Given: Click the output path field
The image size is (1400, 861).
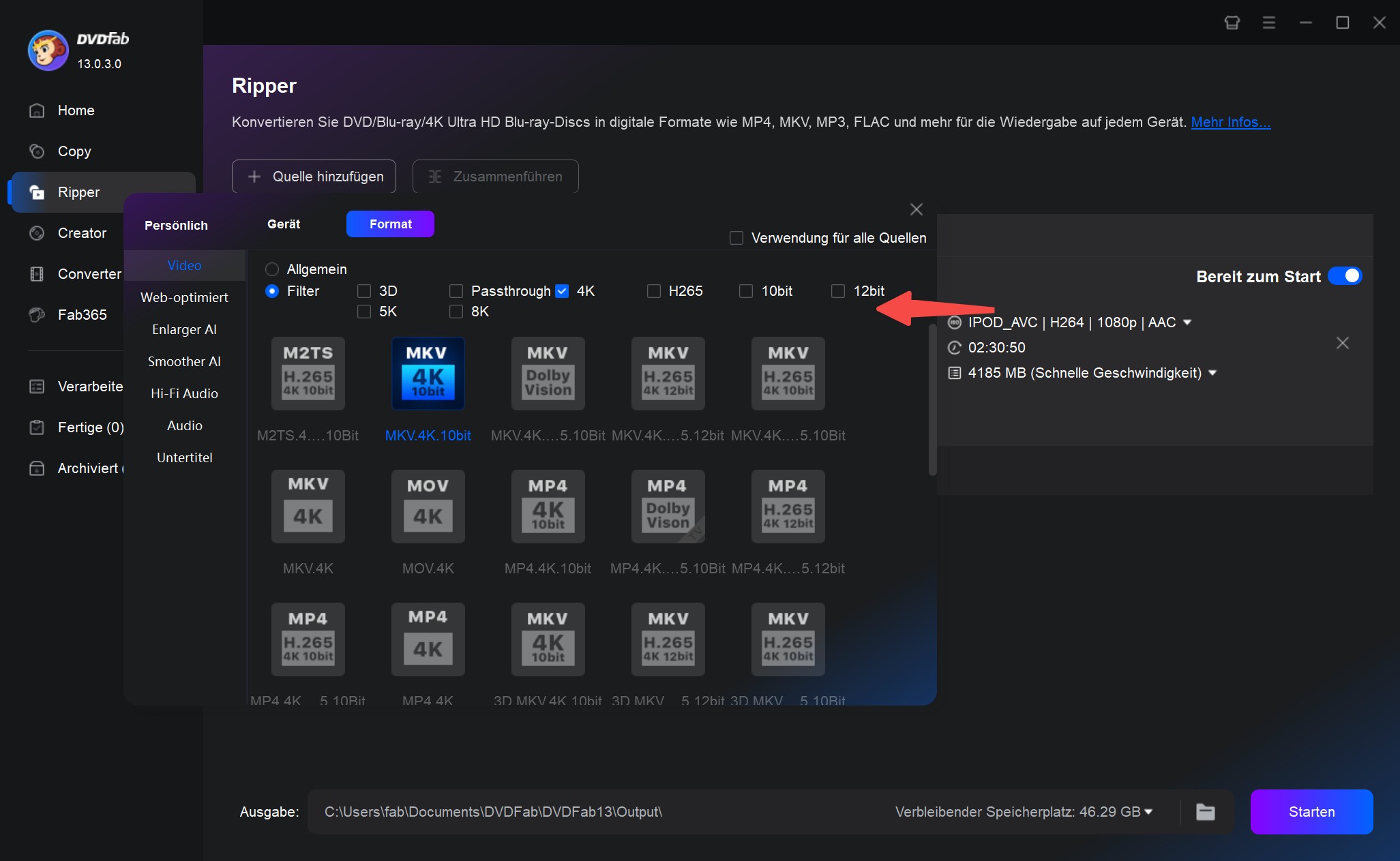Looking at the screenshot, I should click(600, 812).
